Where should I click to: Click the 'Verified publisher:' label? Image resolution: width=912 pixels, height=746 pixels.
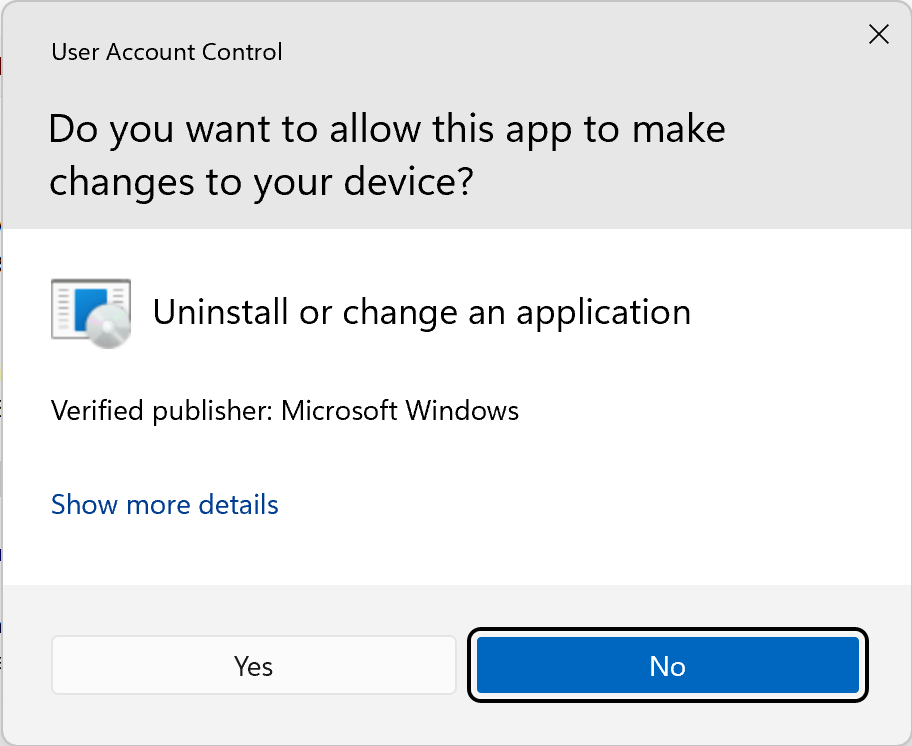(x=162, y=410)
